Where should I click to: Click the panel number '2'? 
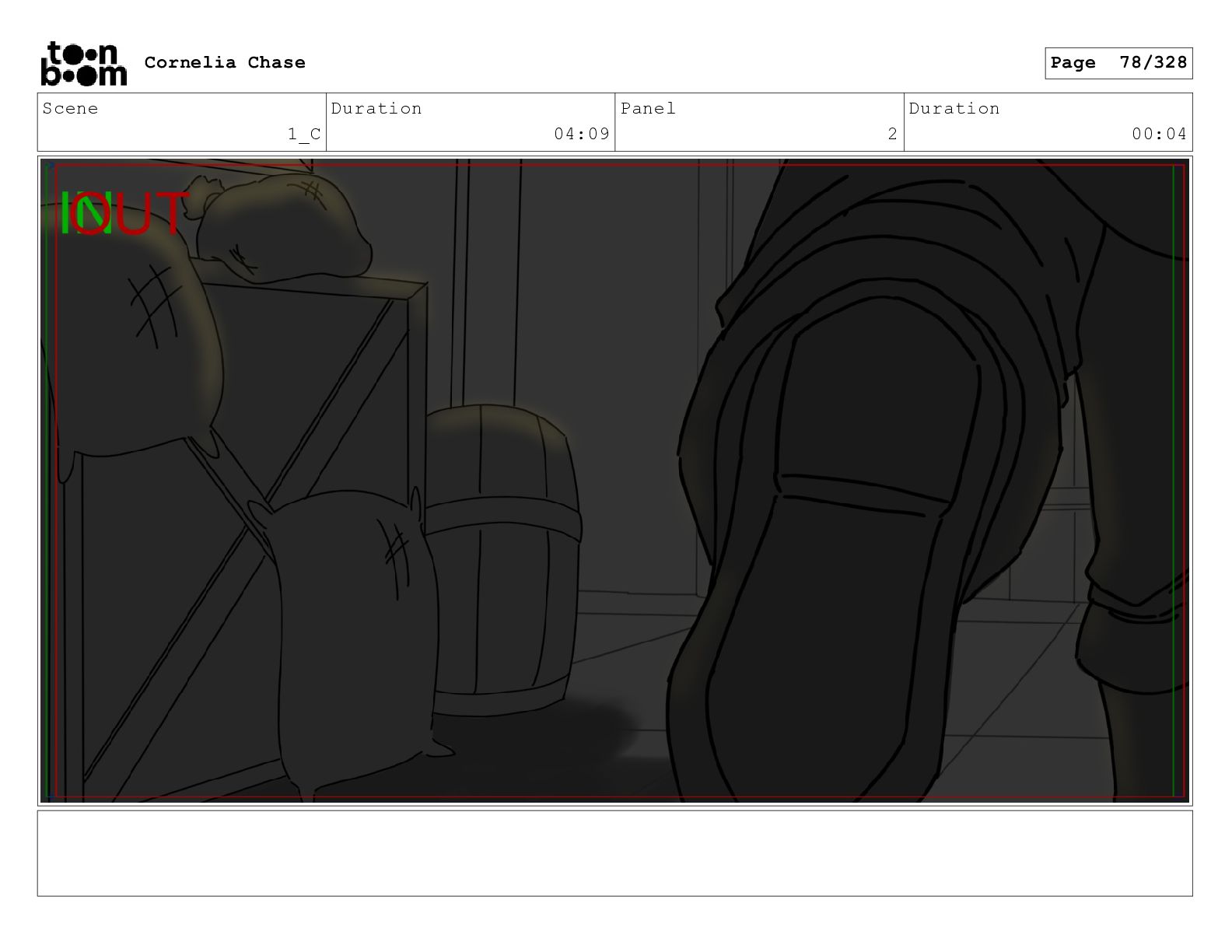(x=893, y=134)
